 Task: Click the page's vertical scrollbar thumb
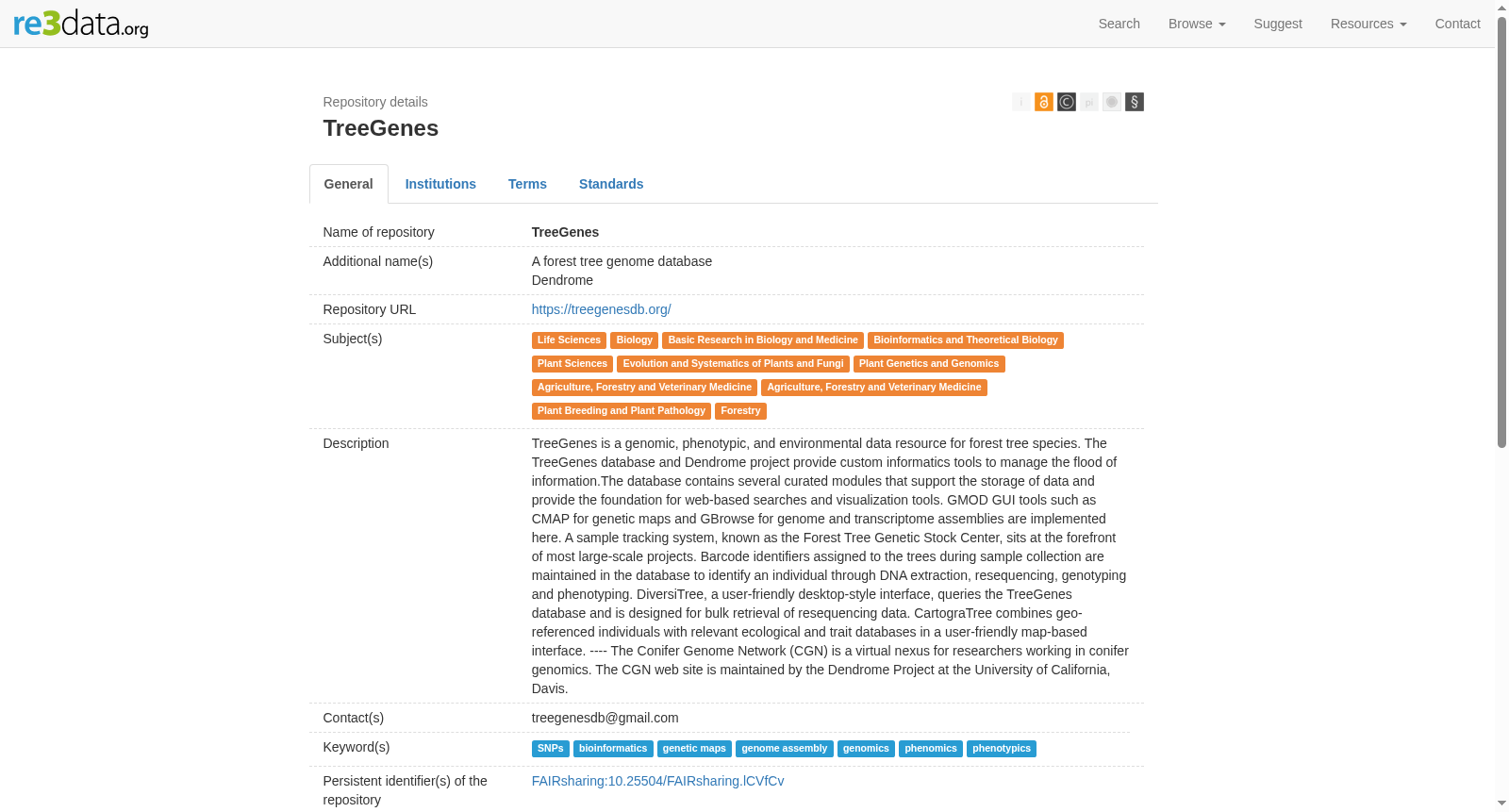(x=1502, y=232)
